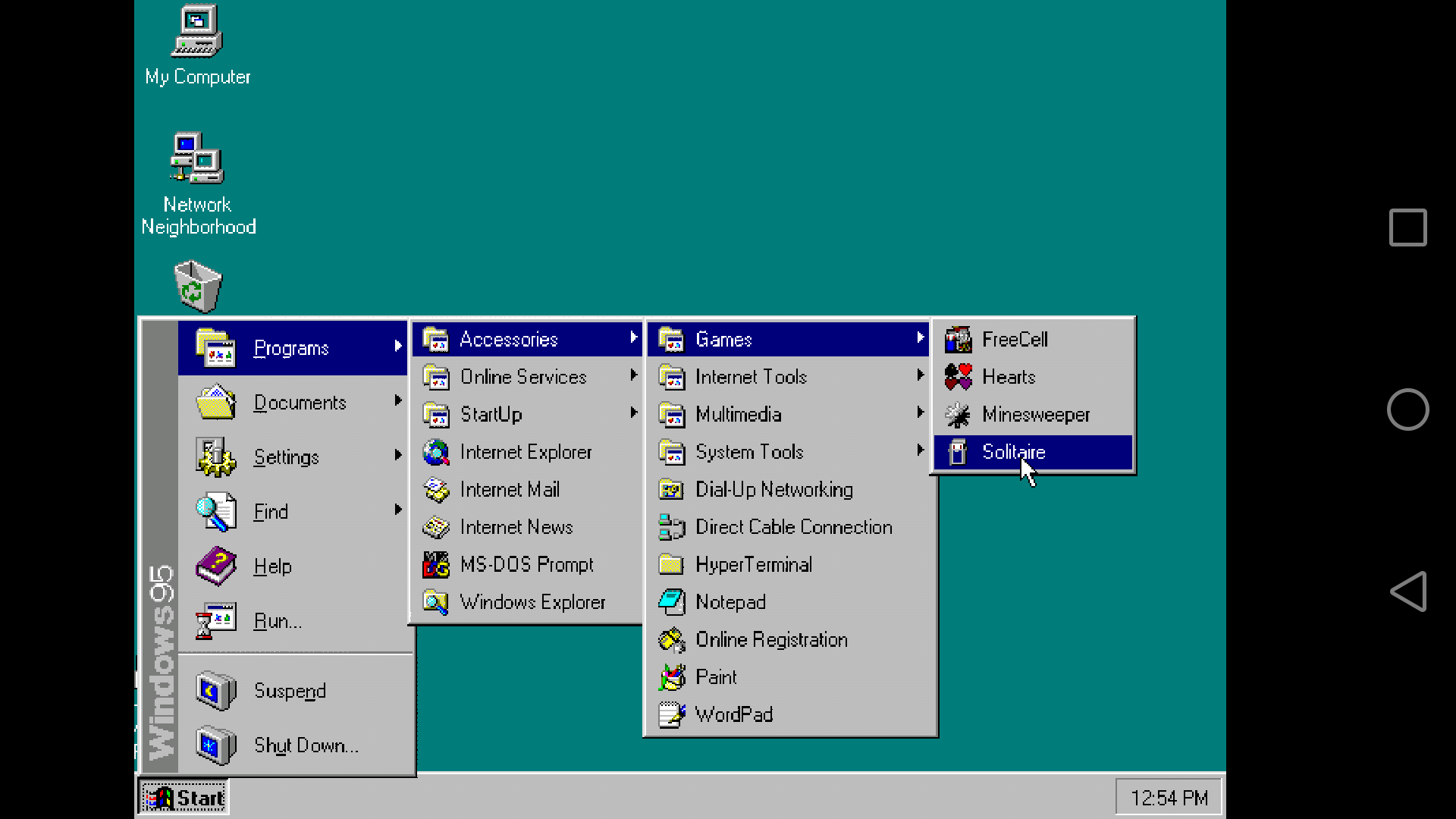
Task: Expand the System Tools submenu
Action: pos(749,452)
